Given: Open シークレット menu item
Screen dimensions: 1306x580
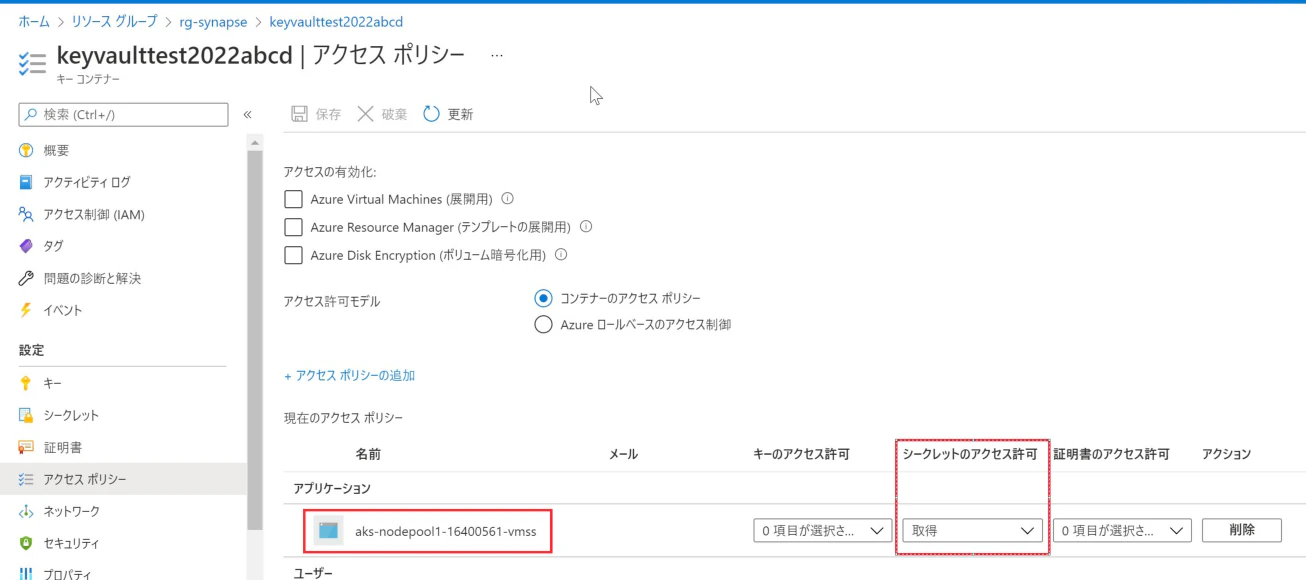Looking at the screenshot, I should click(71, 416).
